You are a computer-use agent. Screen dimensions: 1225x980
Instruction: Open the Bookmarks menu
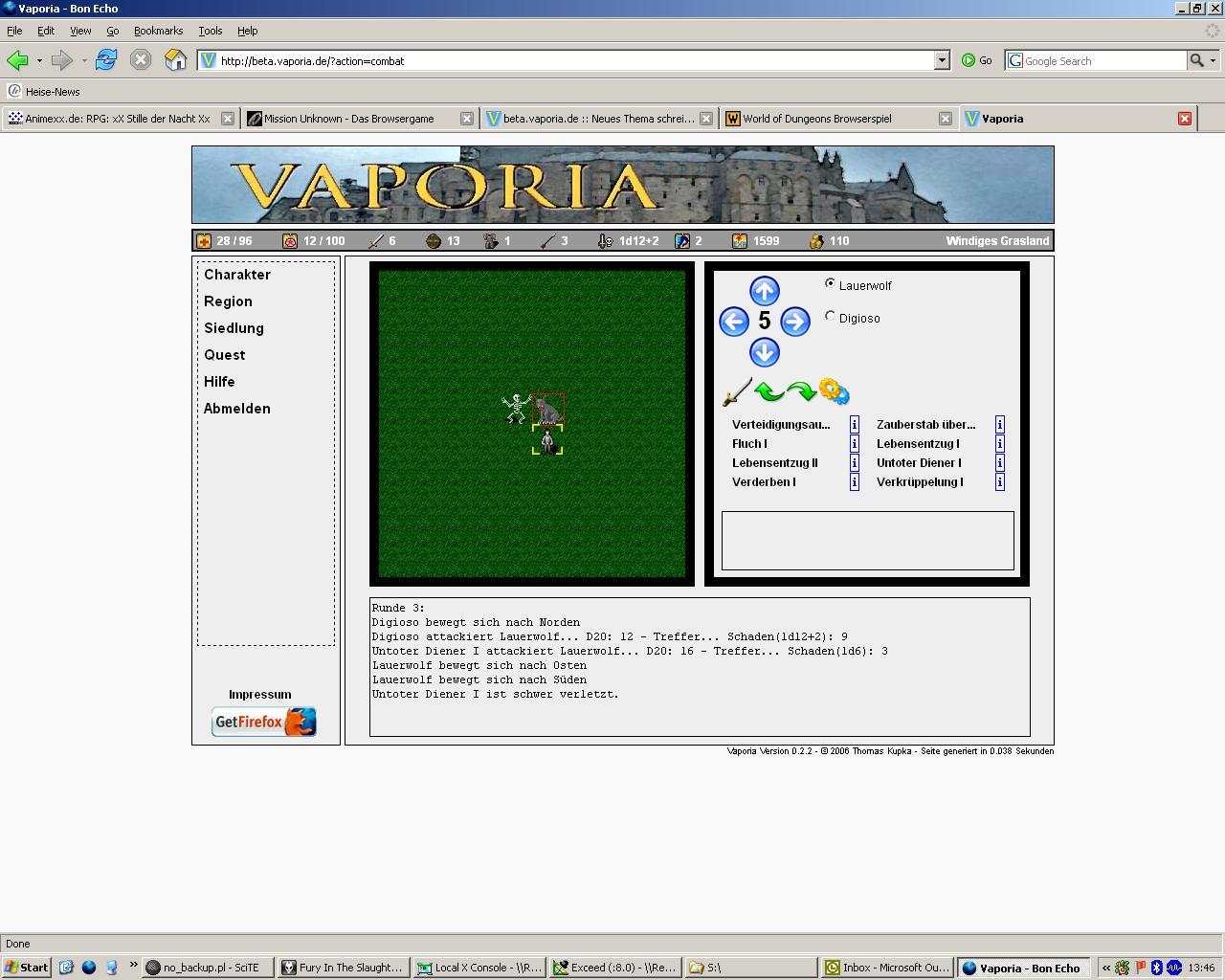click(x=158, y=31)
